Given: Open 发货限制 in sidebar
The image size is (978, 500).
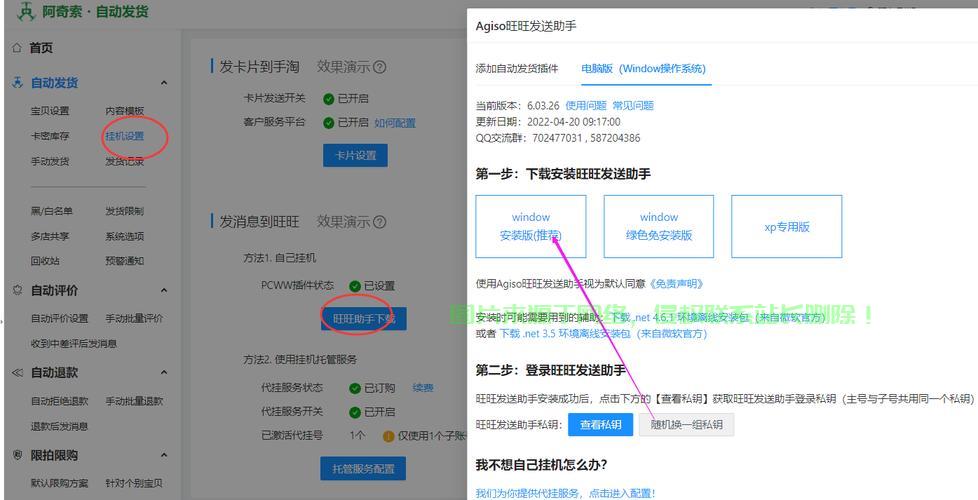Looking at the screenshot, I should tap(124, 211).
